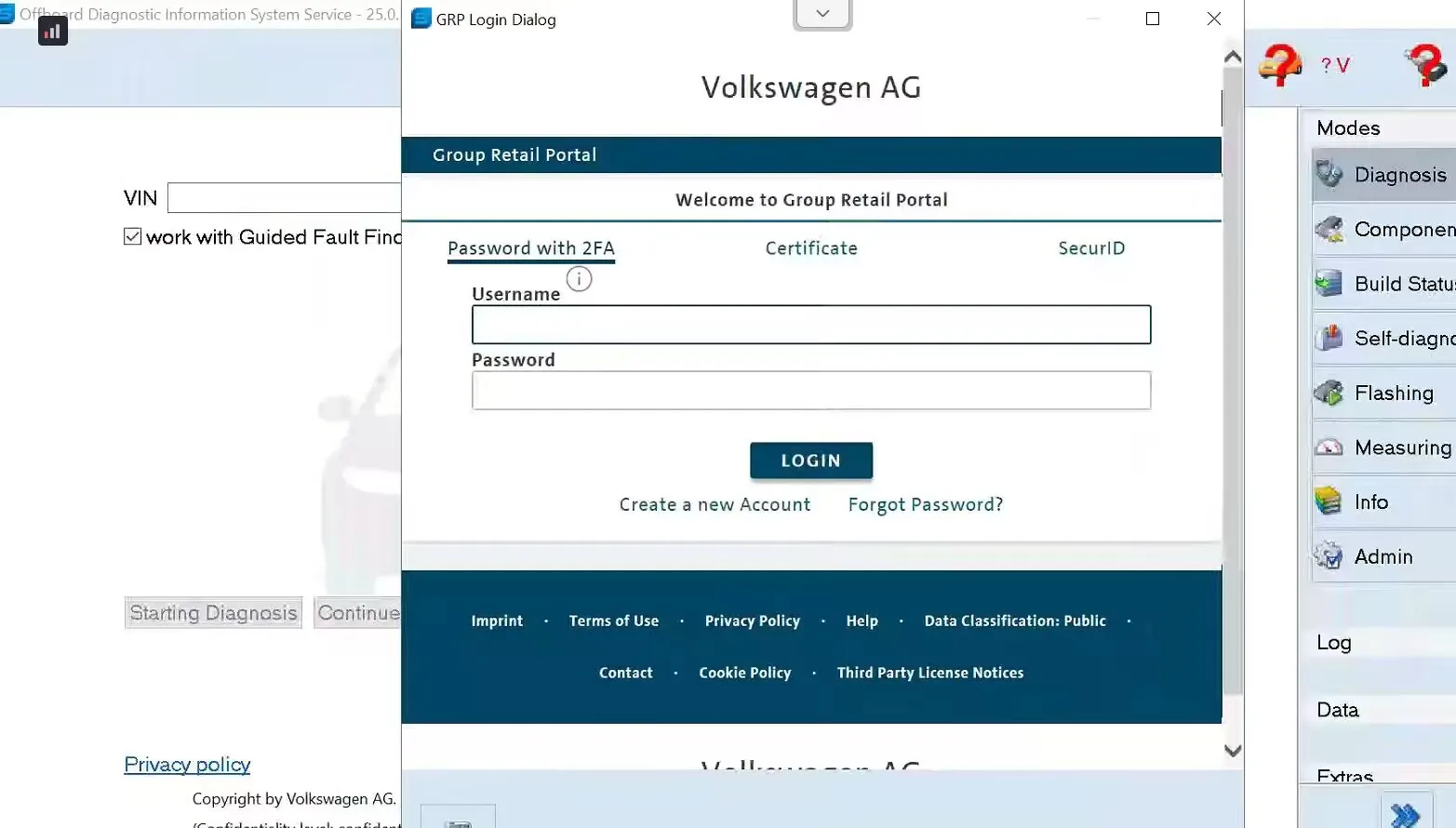1456x828 pixels.
Task: Click the GRP Login Dialog title icon
Action: (x=421, y=19)
